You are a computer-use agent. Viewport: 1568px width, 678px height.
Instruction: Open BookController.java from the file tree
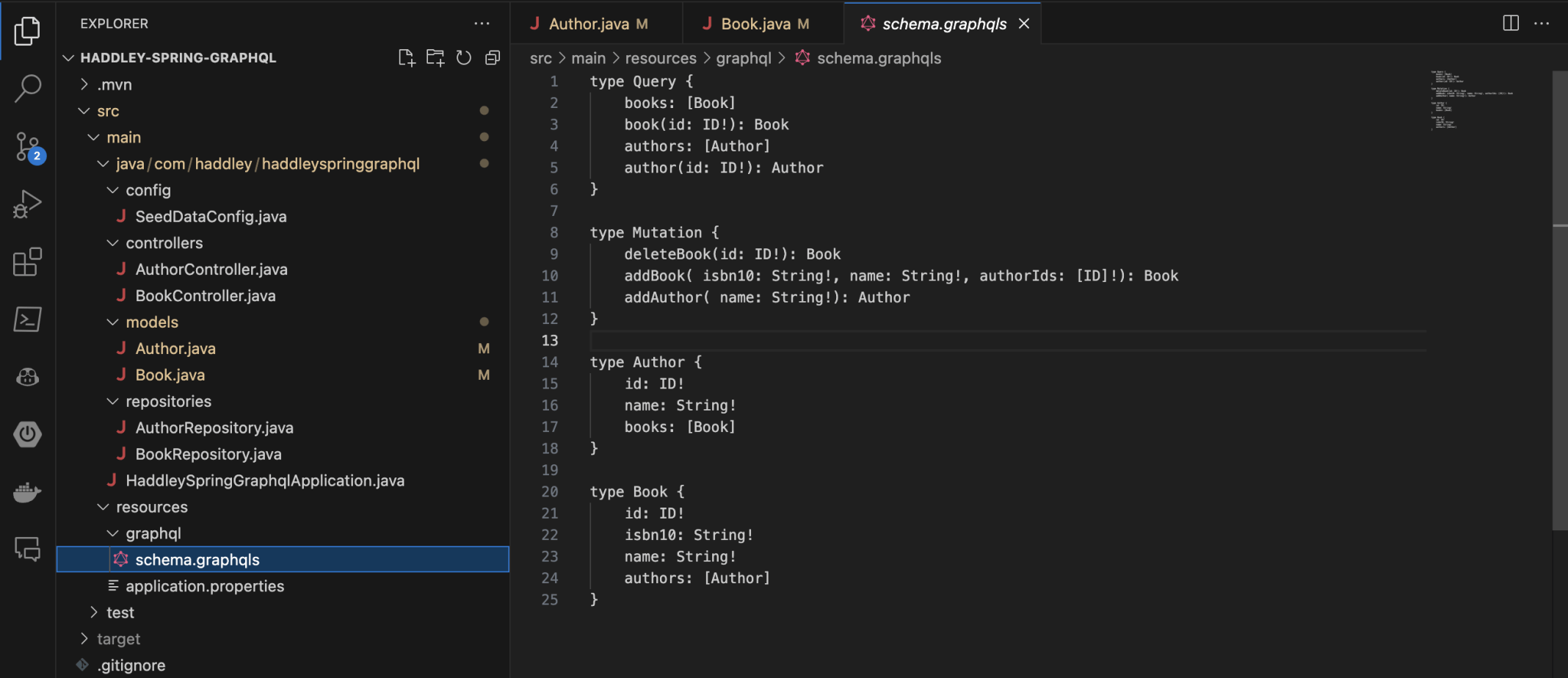[205, 296]
